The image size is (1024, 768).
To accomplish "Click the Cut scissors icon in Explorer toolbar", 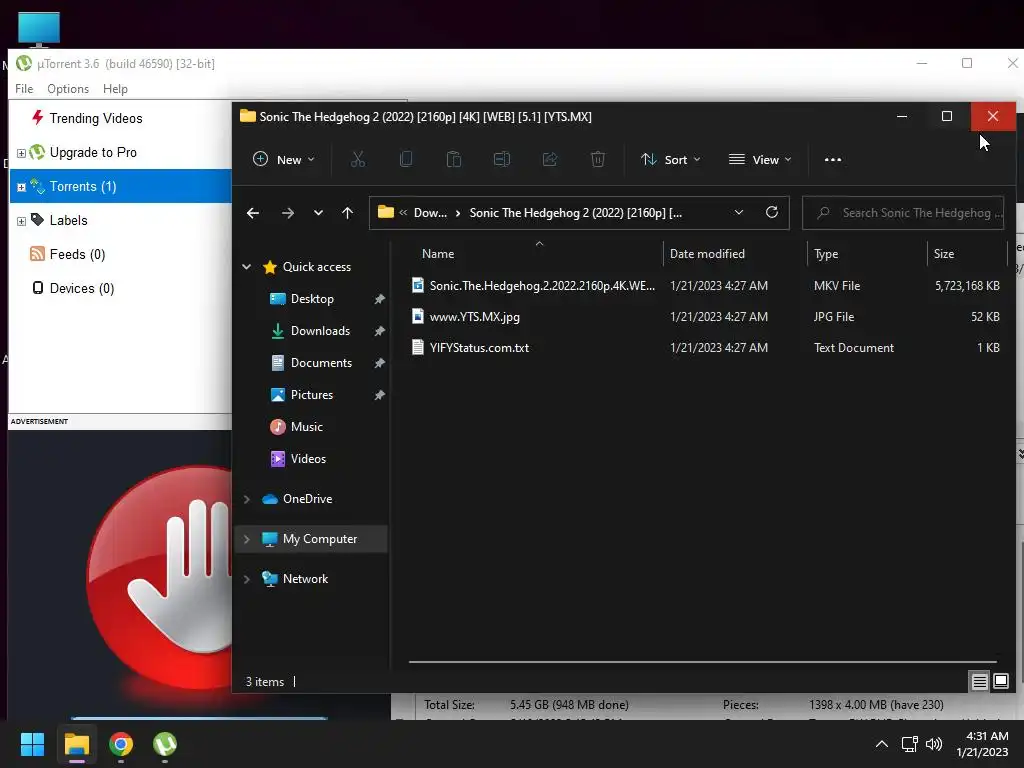I will (358, 159).
